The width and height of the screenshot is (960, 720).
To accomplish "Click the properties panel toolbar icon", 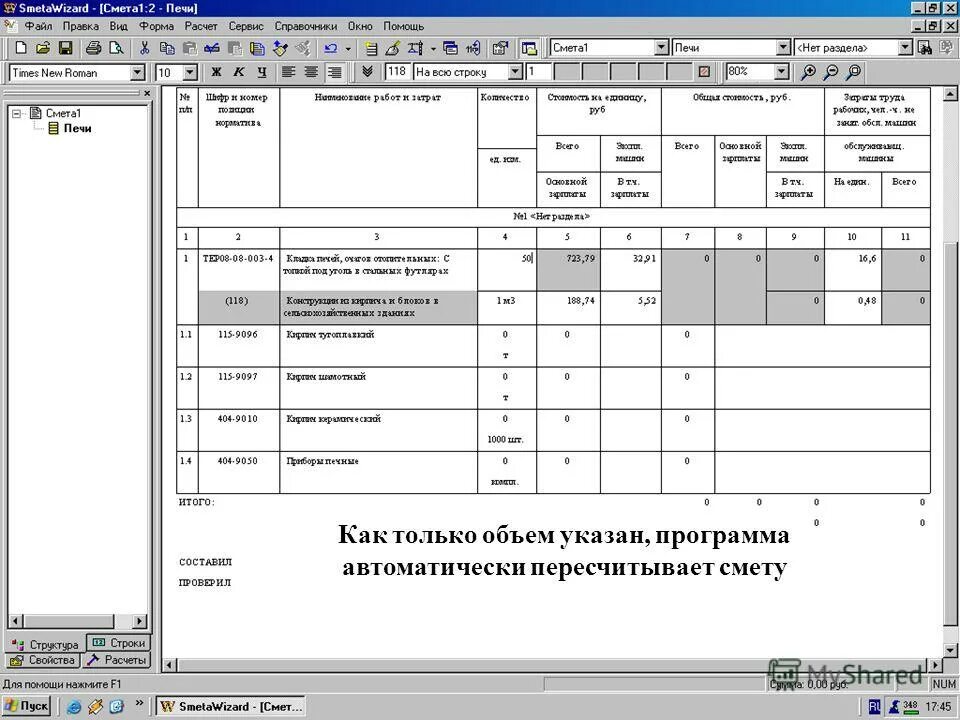I will (x=500, y=48).
